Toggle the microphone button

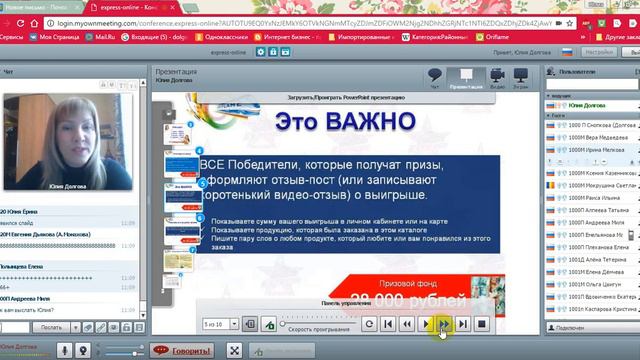click(64, 350)
